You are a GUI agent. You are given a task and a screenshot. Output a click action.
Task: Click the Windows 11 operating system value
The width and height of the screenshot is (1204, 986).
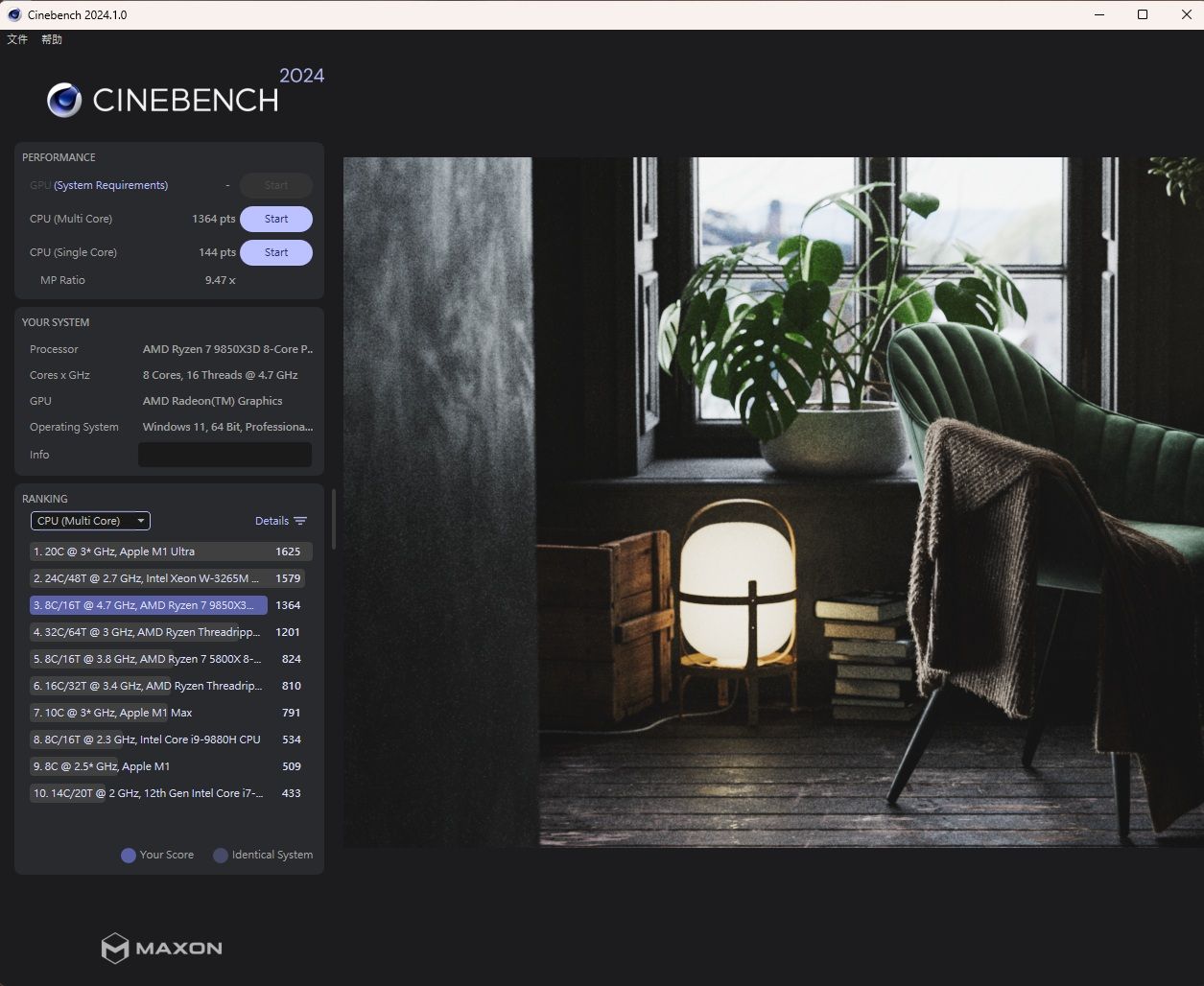click(227, 427)
